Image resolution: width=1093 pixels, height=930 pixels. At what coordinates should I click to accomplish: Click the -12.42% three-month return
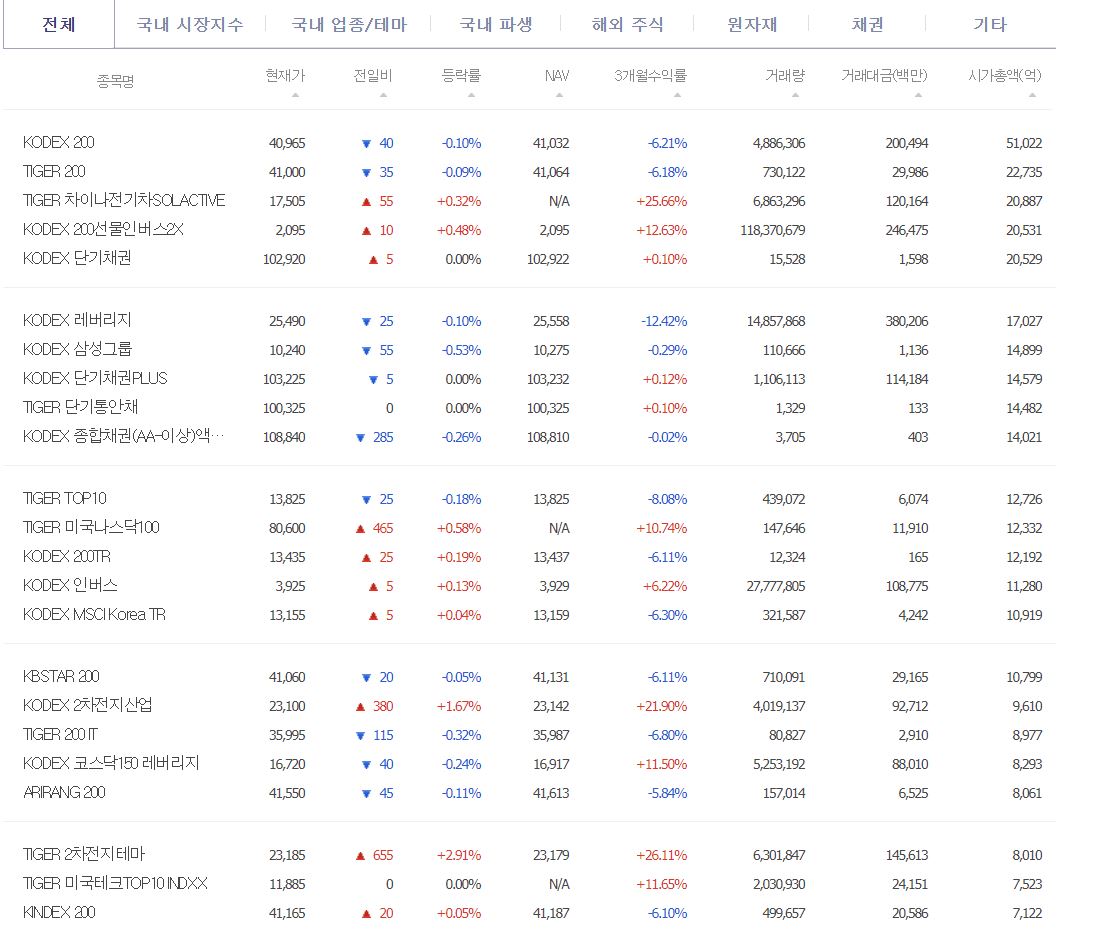coord(664,321)
